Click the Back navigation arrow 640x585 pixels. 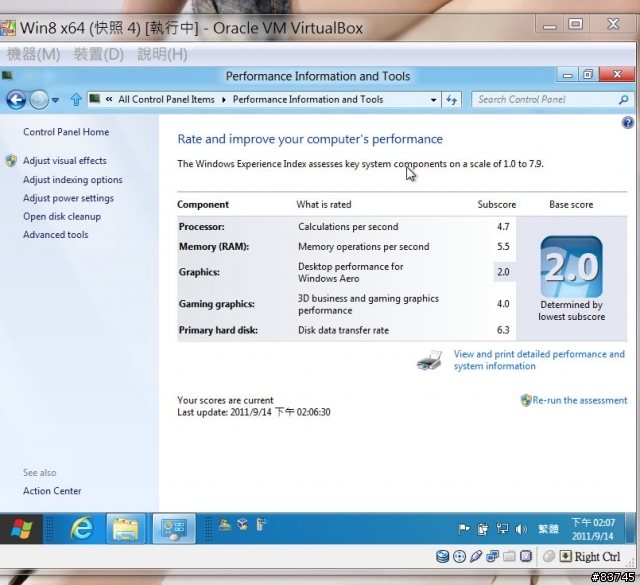(16, 100)
